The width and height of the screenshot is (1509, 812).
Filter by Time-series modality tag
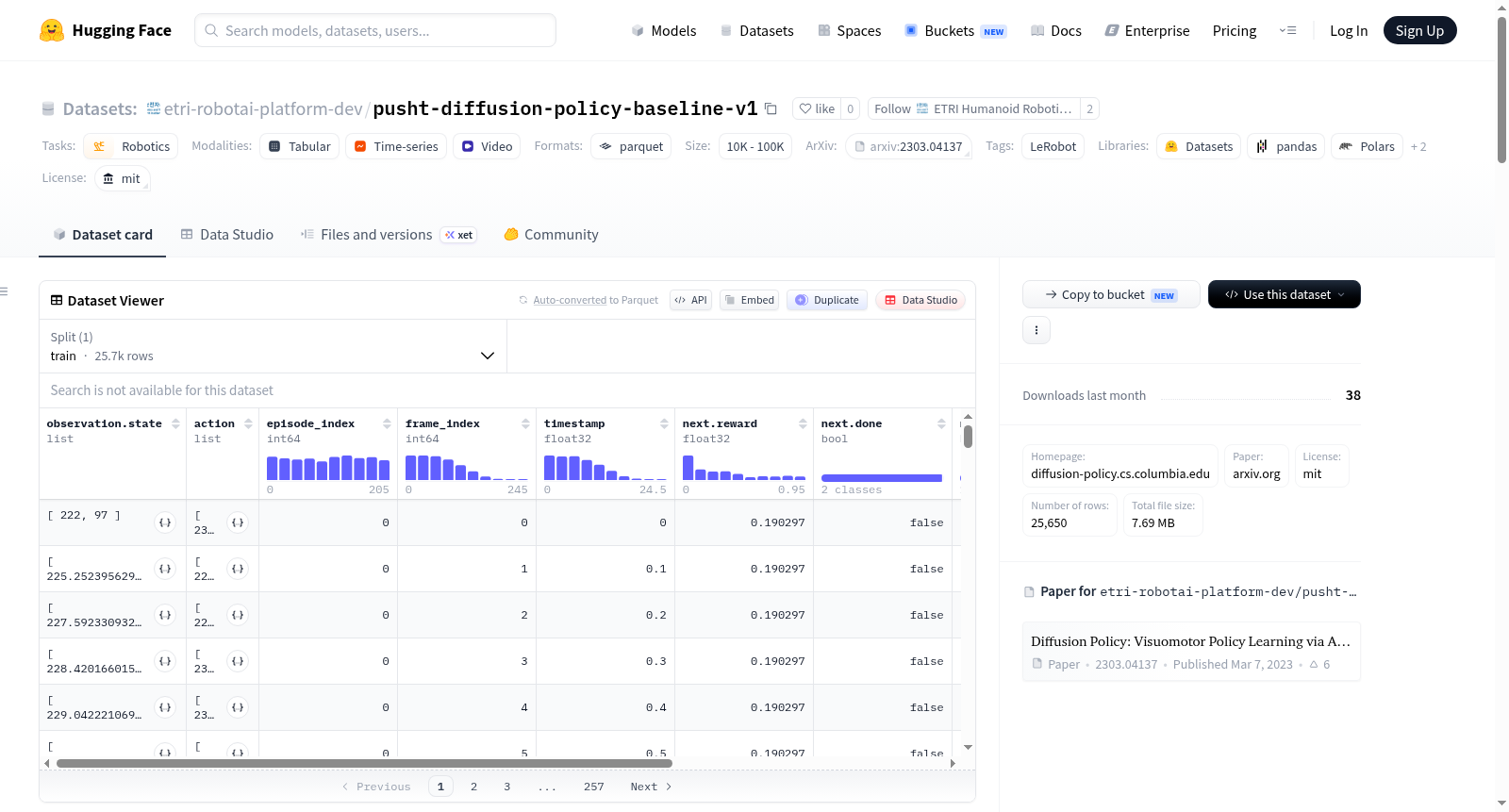pos(396,146)
